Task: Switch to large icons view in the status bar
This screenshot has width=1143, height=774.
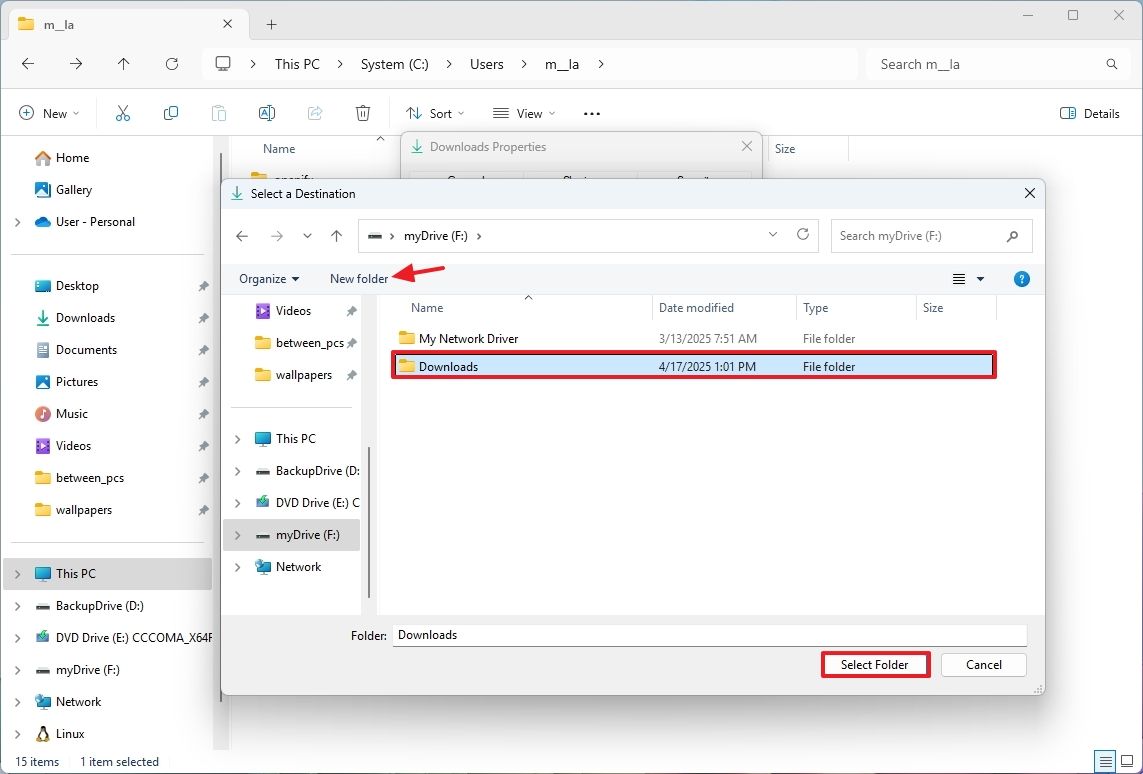Action: tap(1126, 761)
